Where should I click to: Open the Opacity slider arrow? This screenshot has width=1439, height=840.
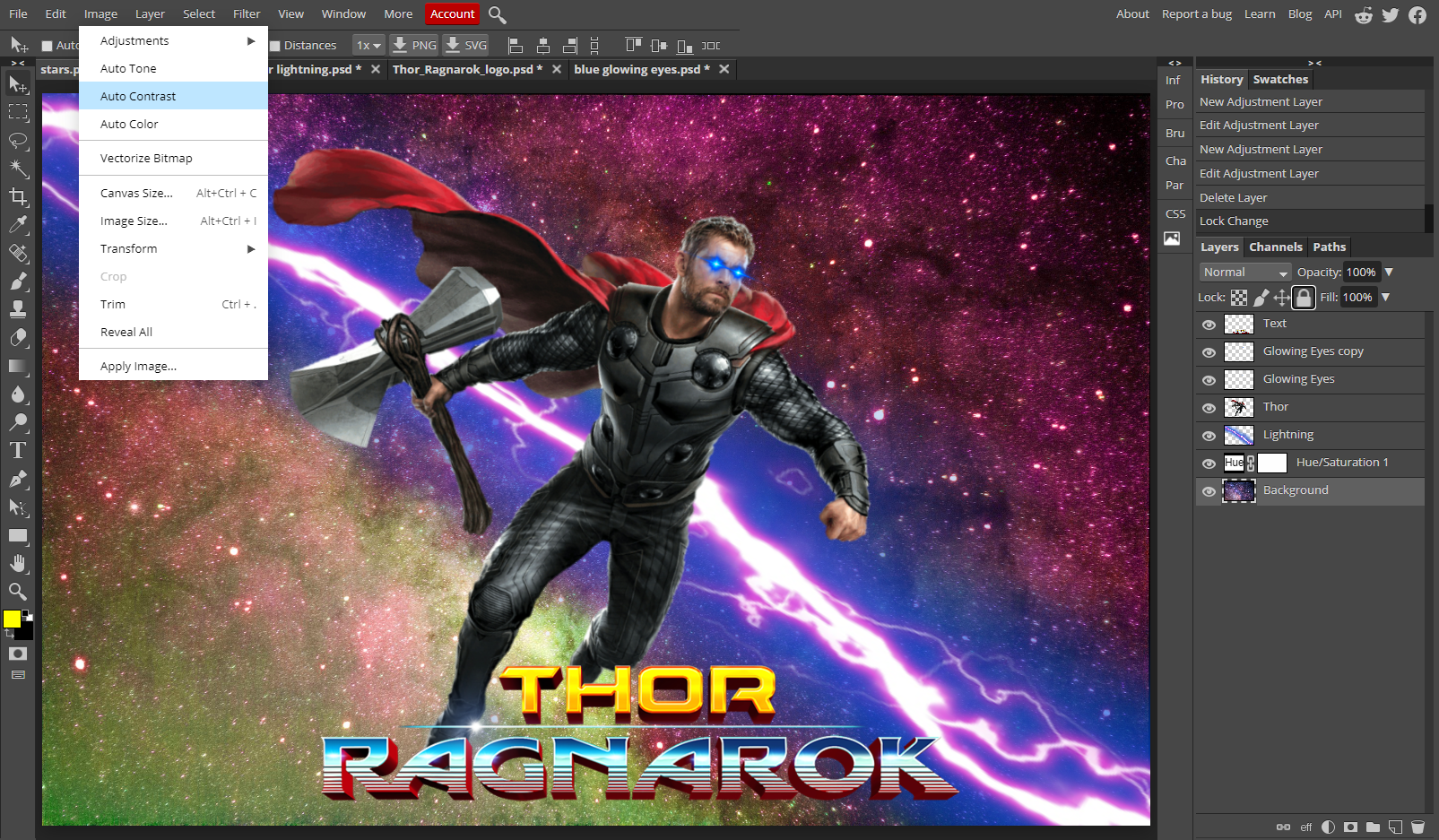[x=1389, y=273]
